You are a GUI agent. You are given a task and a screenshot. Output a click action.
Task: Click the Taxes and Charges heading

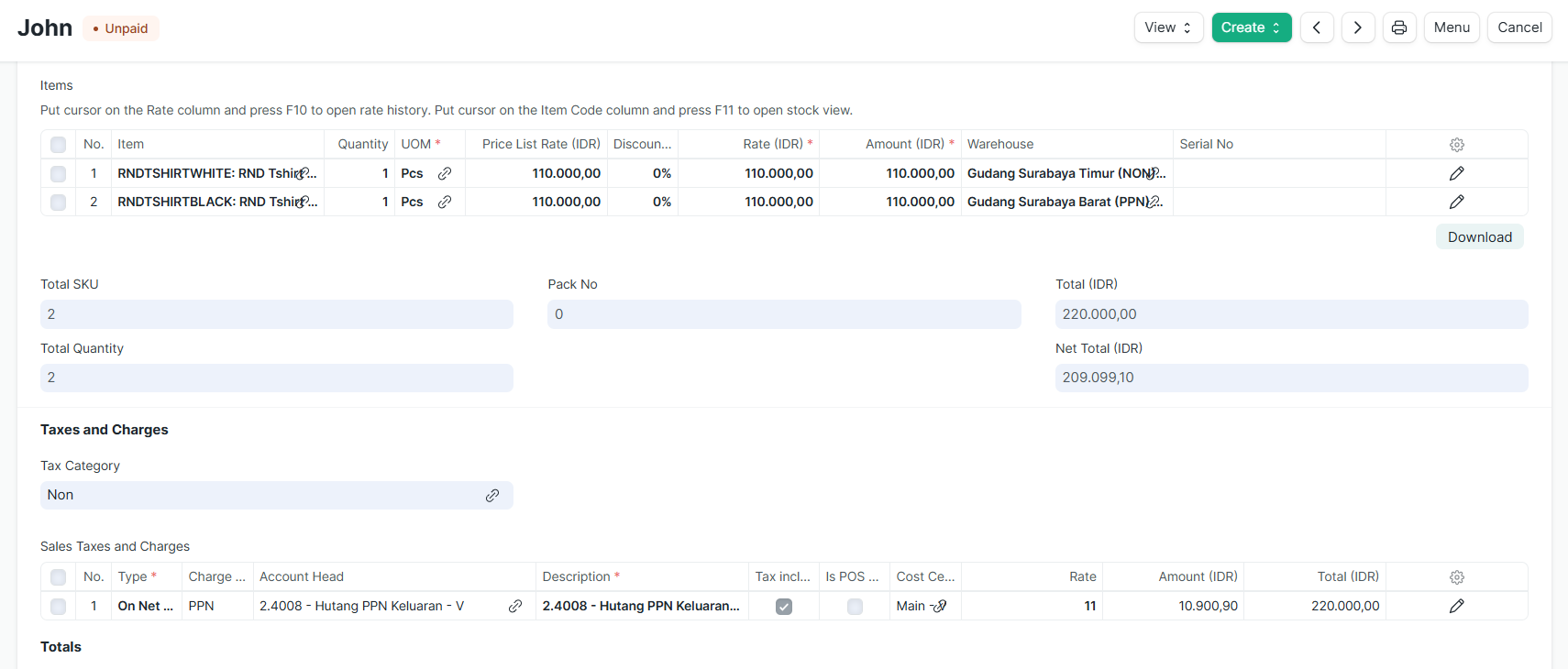pos(105,430)
